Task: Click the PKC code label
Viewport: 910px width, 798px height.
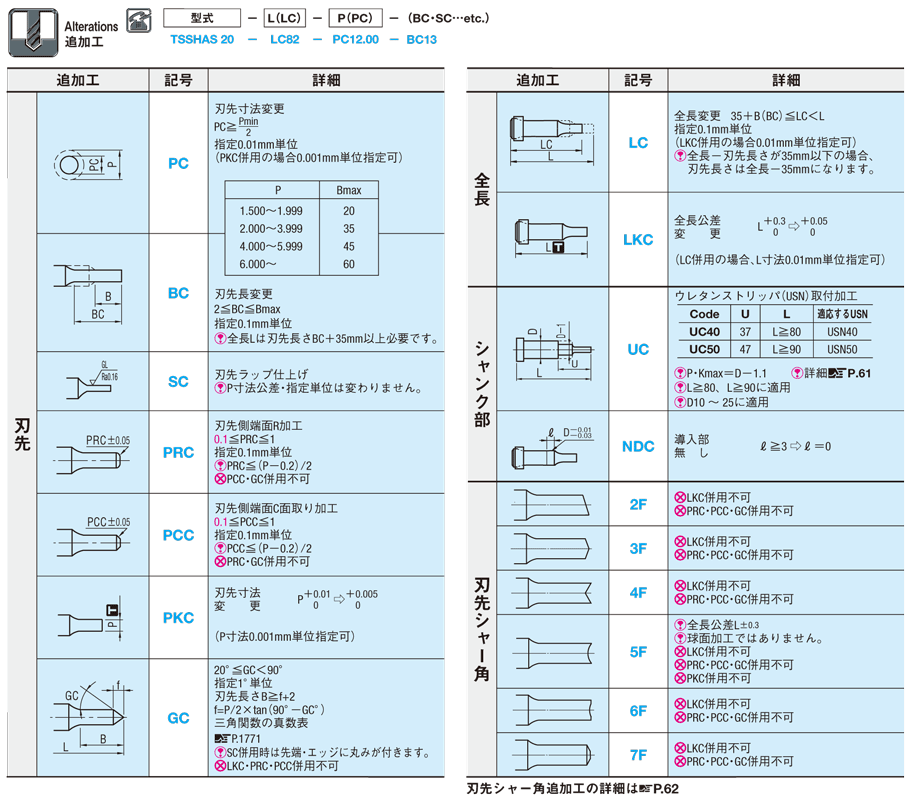Action: coord(178,618)
